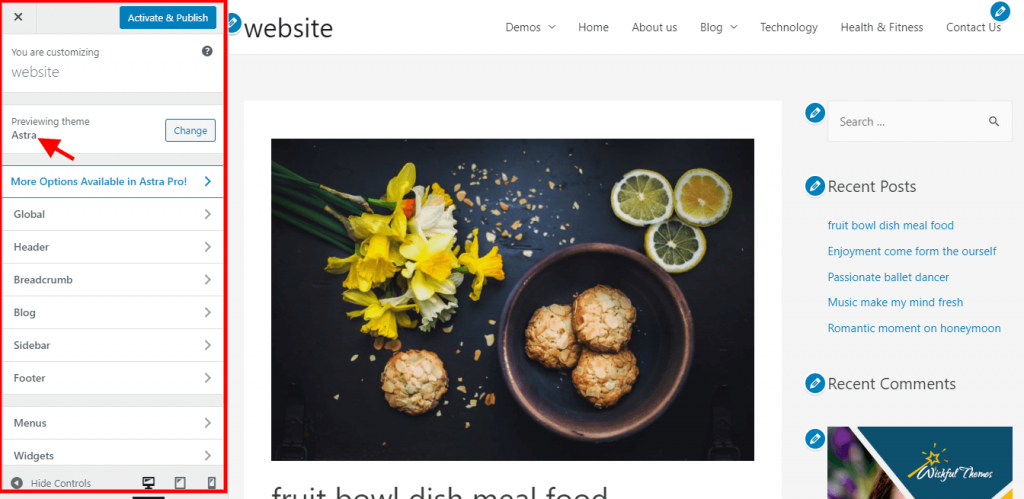Open the Sidebar customizer section
This screenshot has width=1024, height=499.
113,345
